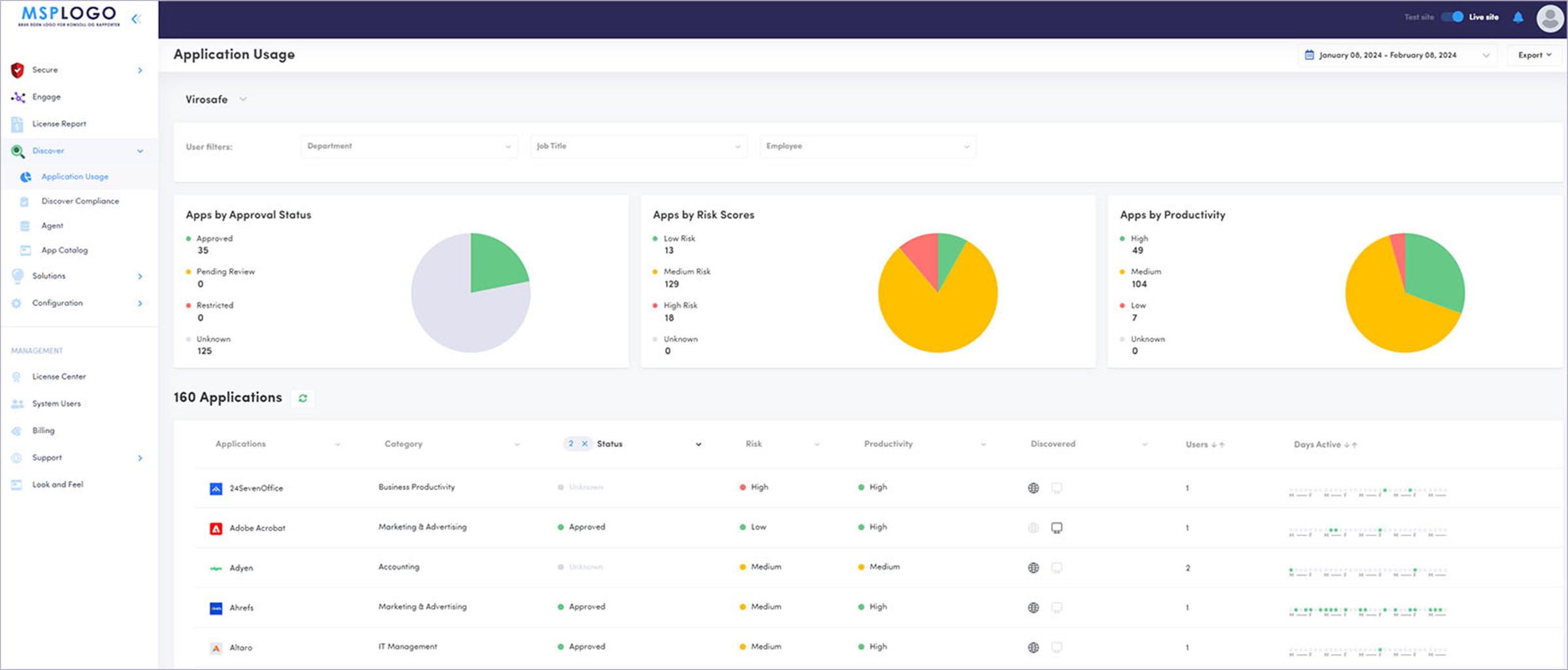The width and height of the screenshot is (1568, 670).
Task: Click the 24SevenOffice application name
Action: (x=256, y=488)
